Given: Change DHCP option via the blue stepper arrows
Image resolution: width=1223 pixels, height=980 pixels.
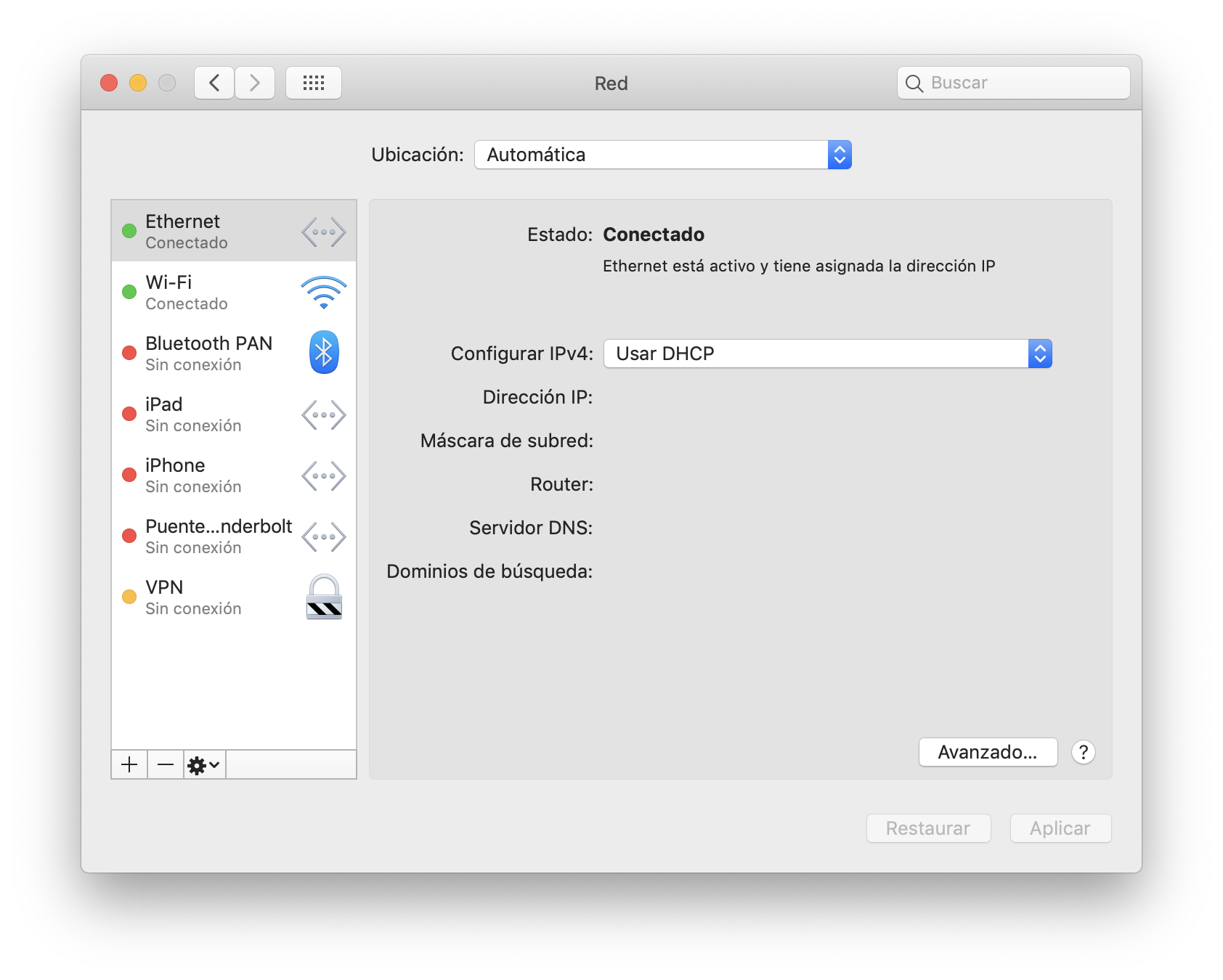Looking at the screenshot, I should tap(1040, 354).
